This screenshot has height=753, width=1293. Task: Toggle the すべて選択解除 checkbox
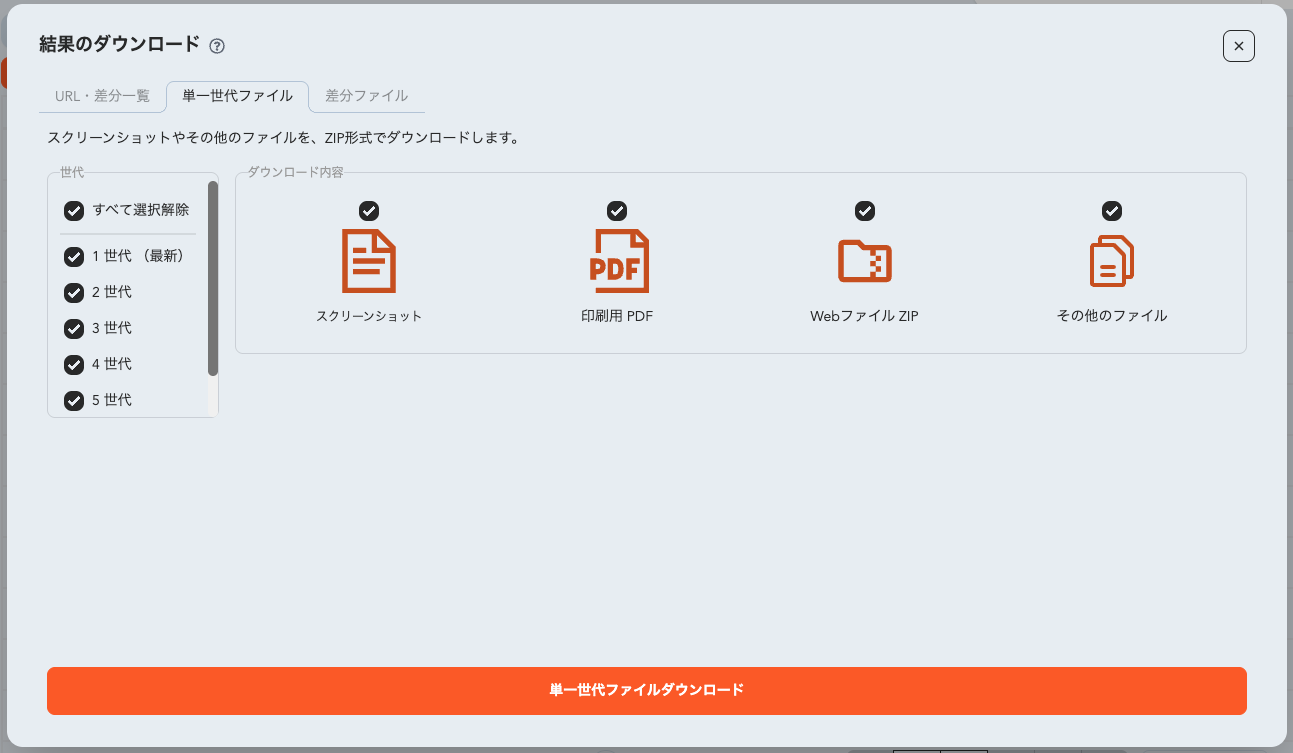coord(73,211)
